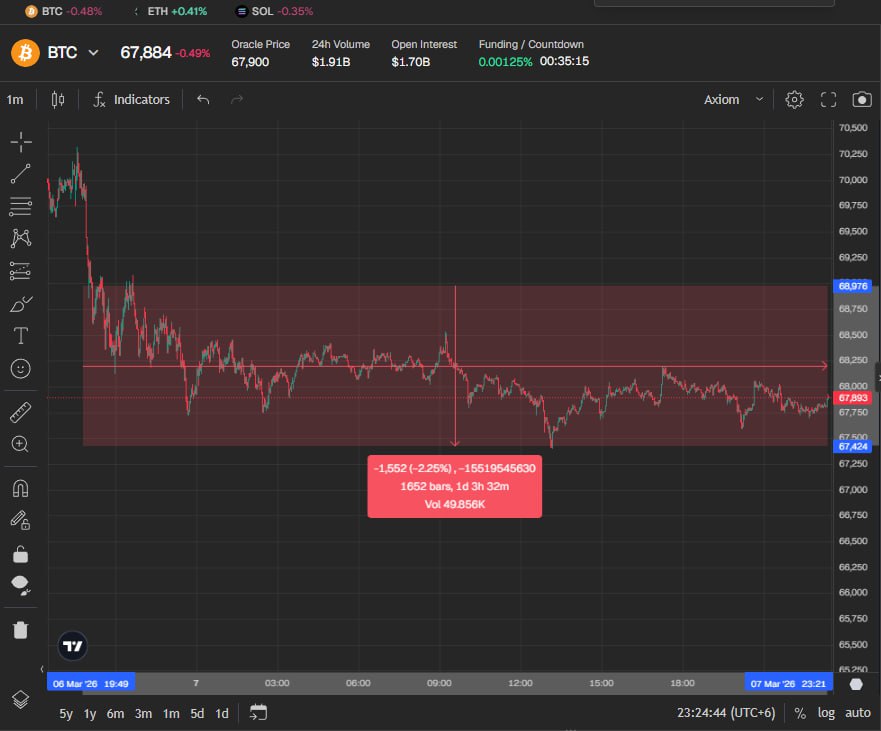Toggle percent scale mode
Image resolution: width=881 pixels, height=731 pixels.
800,714
